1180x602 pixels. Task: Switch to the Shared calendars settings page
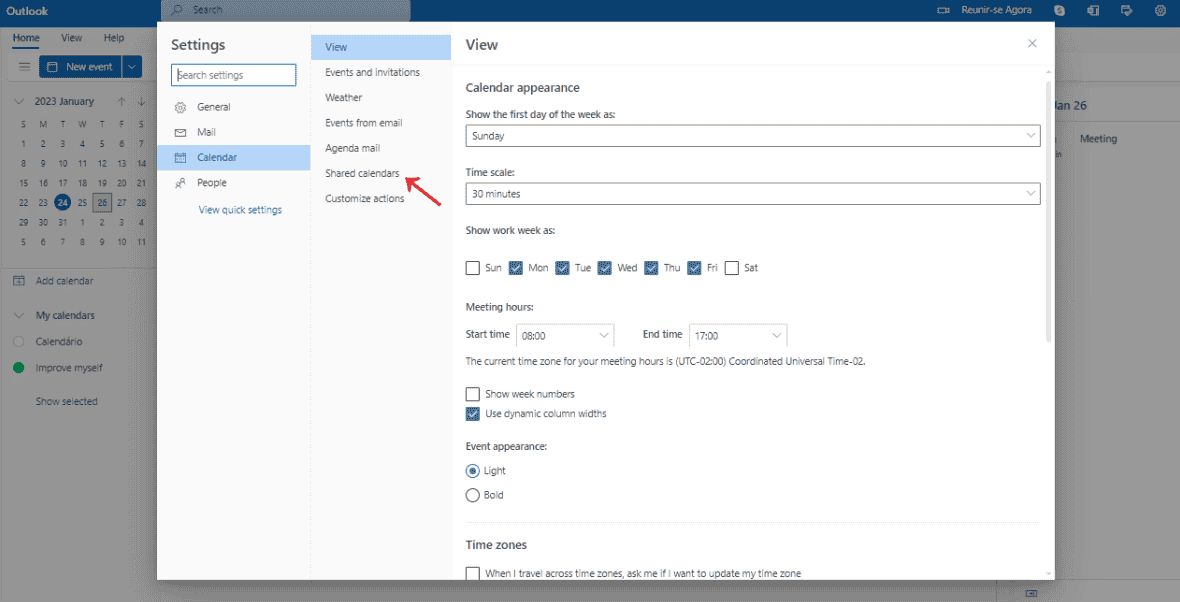(361, 172)
